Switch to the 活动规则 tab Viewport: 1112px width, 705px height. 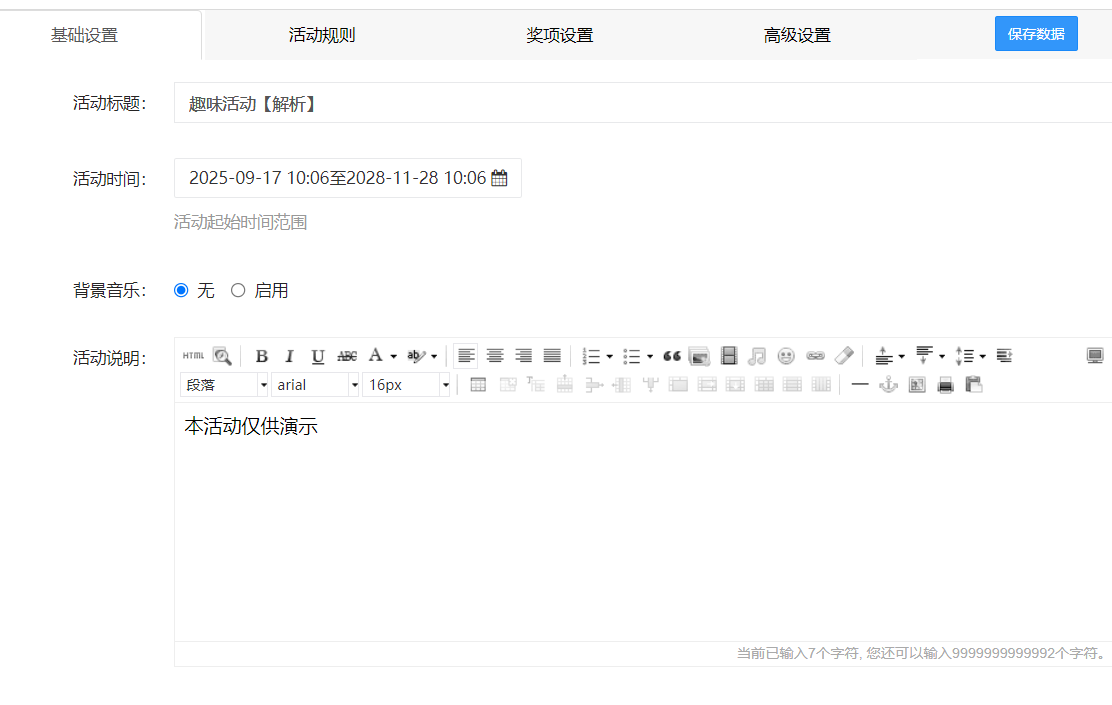pyautogui.click(x=322, y=33)
